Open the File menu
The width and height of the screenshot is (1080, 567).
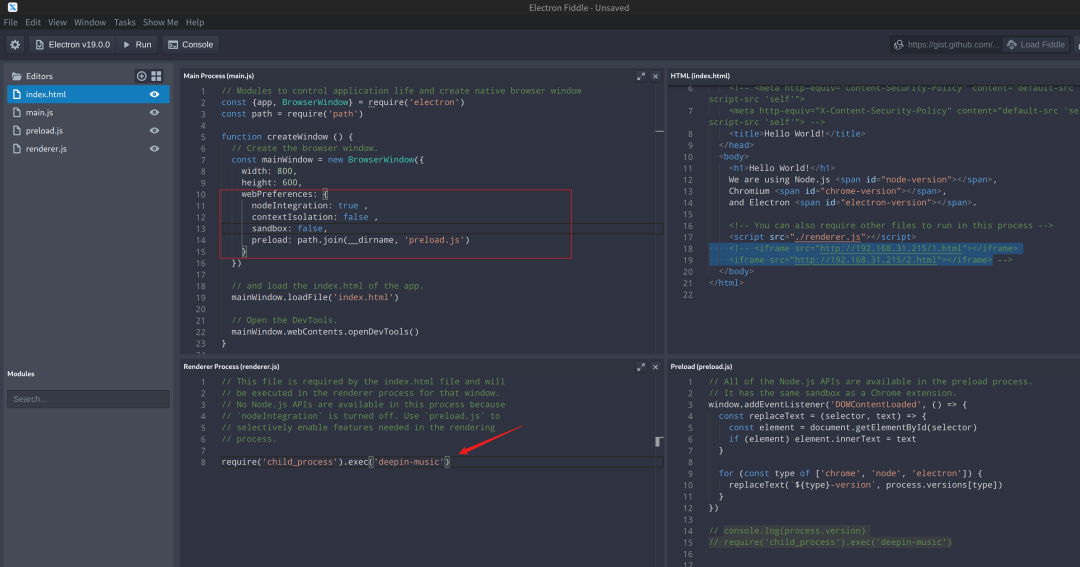tap(10, 22)
